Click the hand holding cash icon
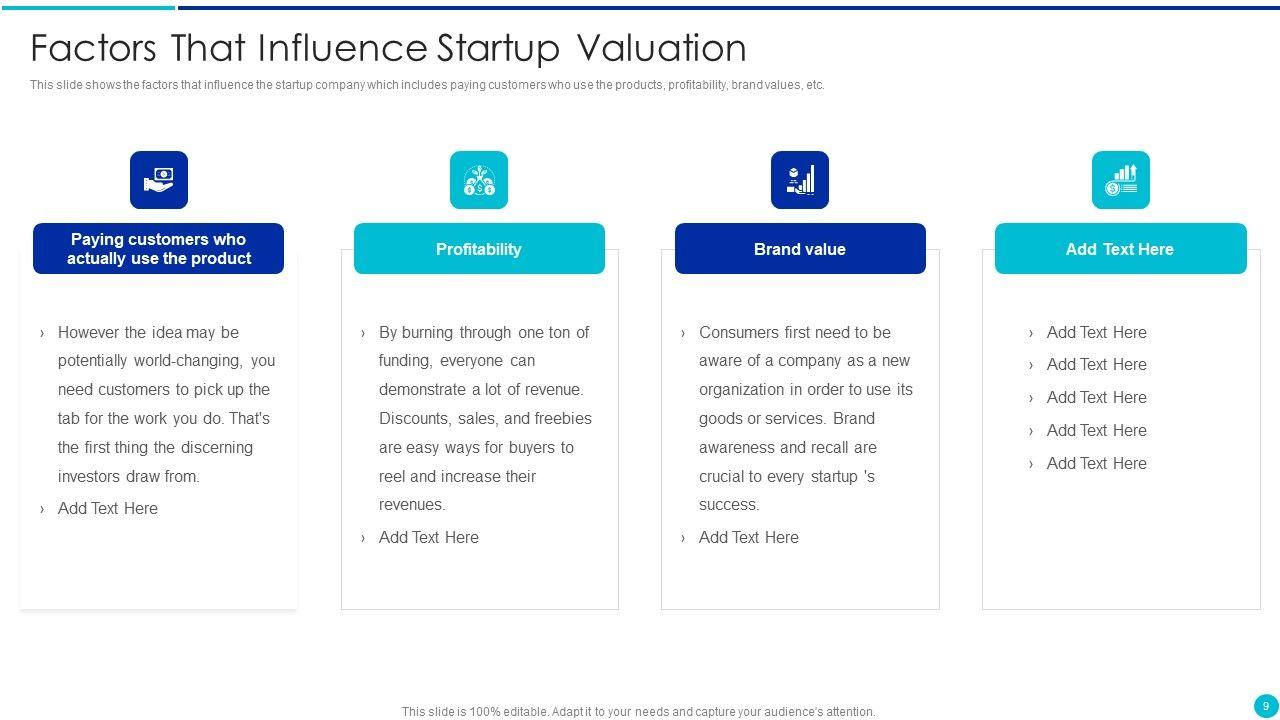The image size is (1280, 720). [159, 180]
